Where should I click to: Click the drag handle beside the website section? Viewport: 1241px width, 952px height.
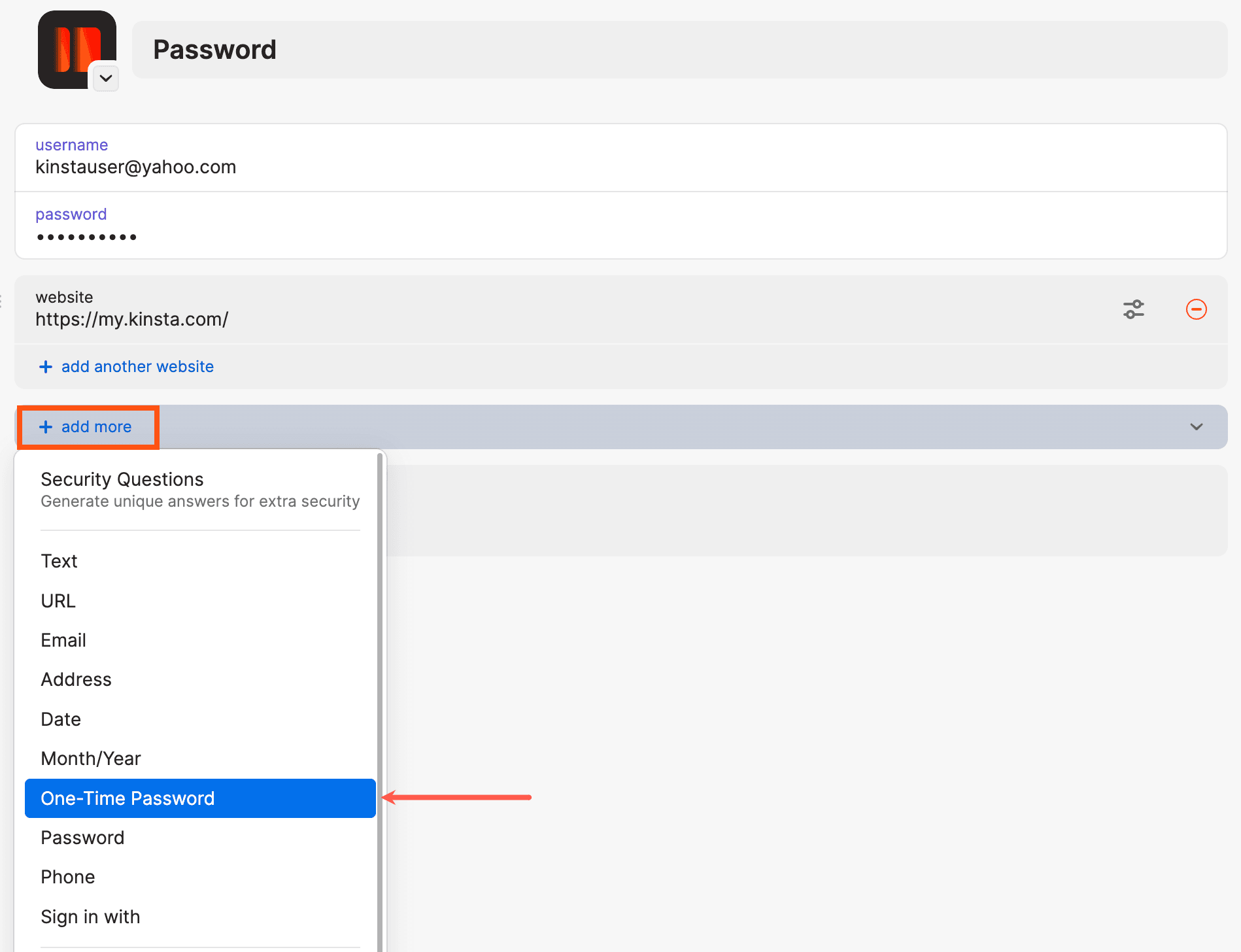pos(3,301)
